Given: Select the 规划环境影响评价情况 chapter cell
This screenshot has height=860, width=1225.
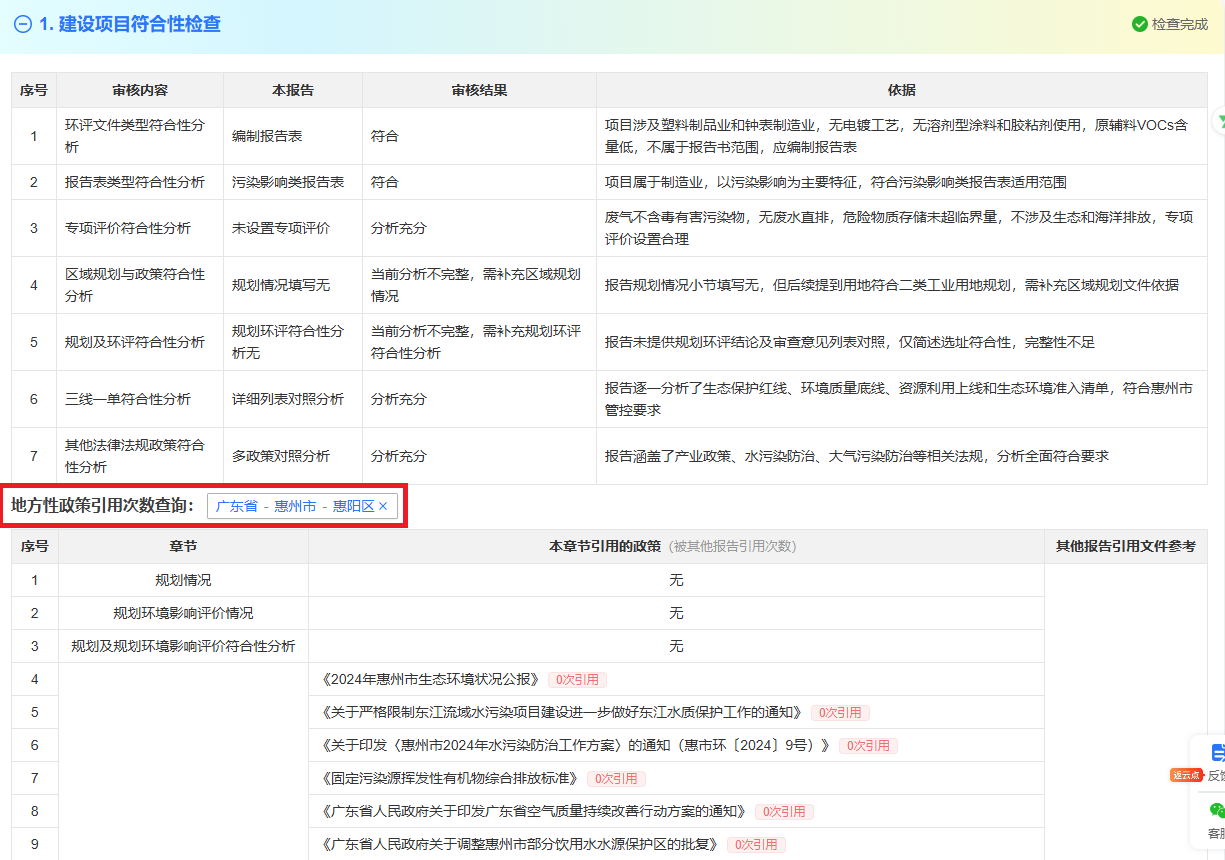Looking at the screenshot, I should tap(183, 613).
